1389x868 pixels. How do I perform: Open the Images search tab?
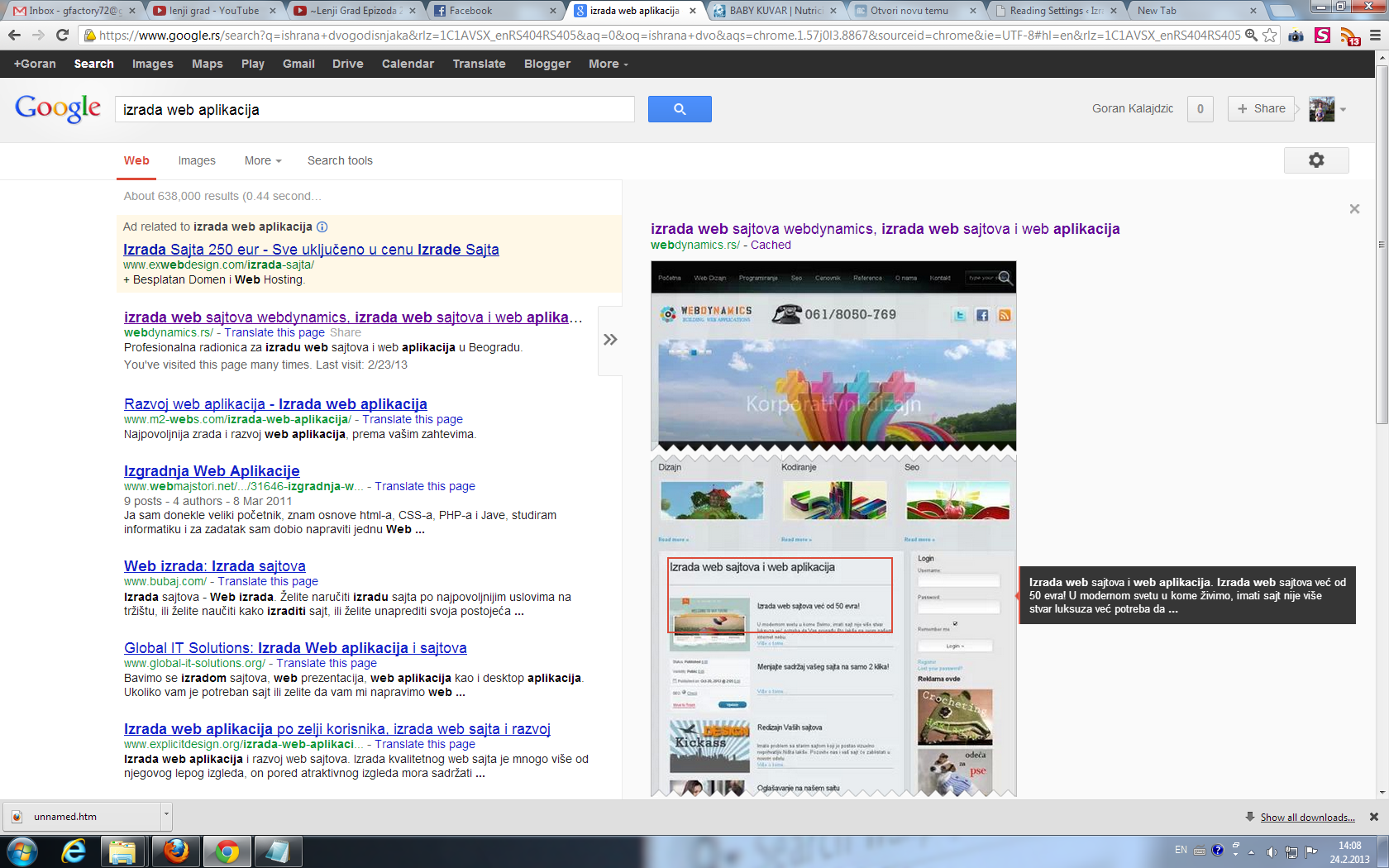197,160
